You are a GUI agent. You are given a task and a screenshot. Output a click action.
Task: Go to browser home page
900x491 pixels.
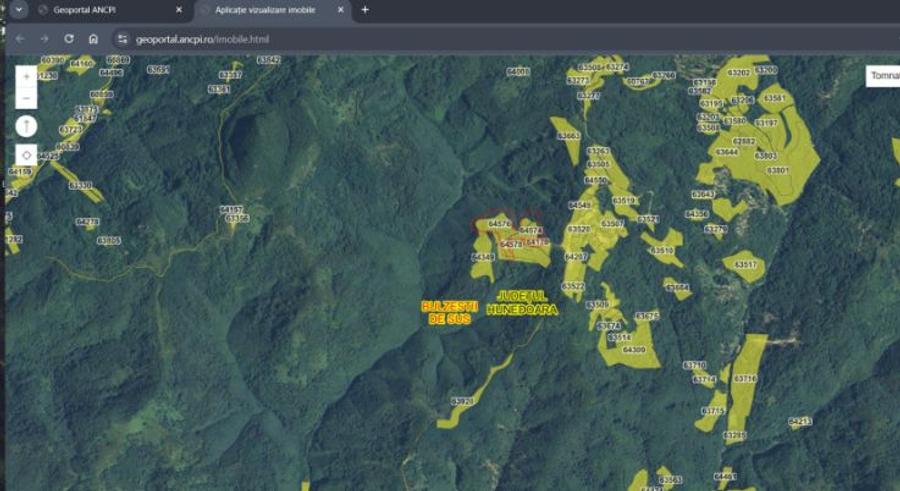(93, 39)
